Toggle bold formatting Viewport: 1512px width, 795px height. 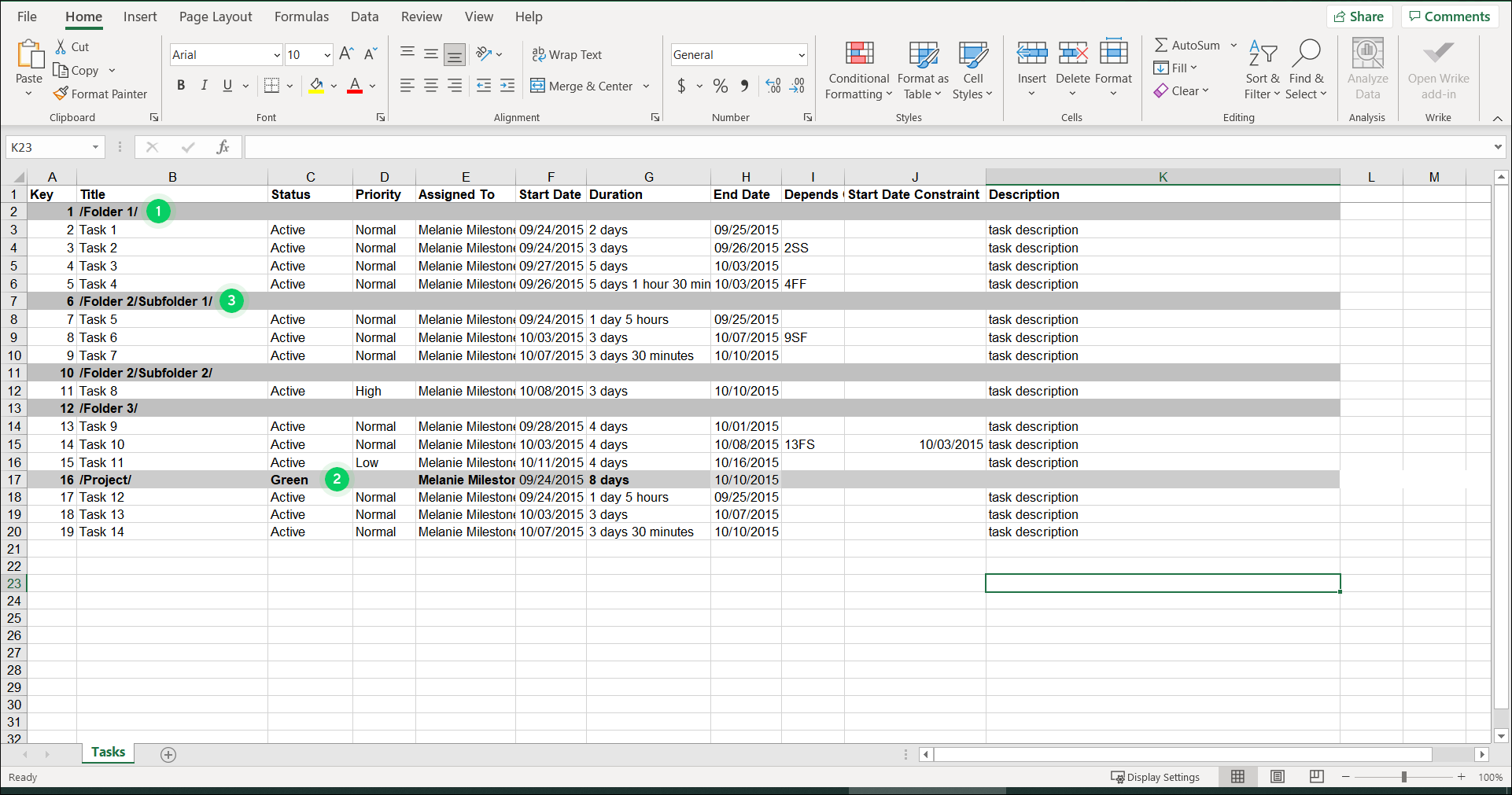pyautogui.click(x=181, y=85)
